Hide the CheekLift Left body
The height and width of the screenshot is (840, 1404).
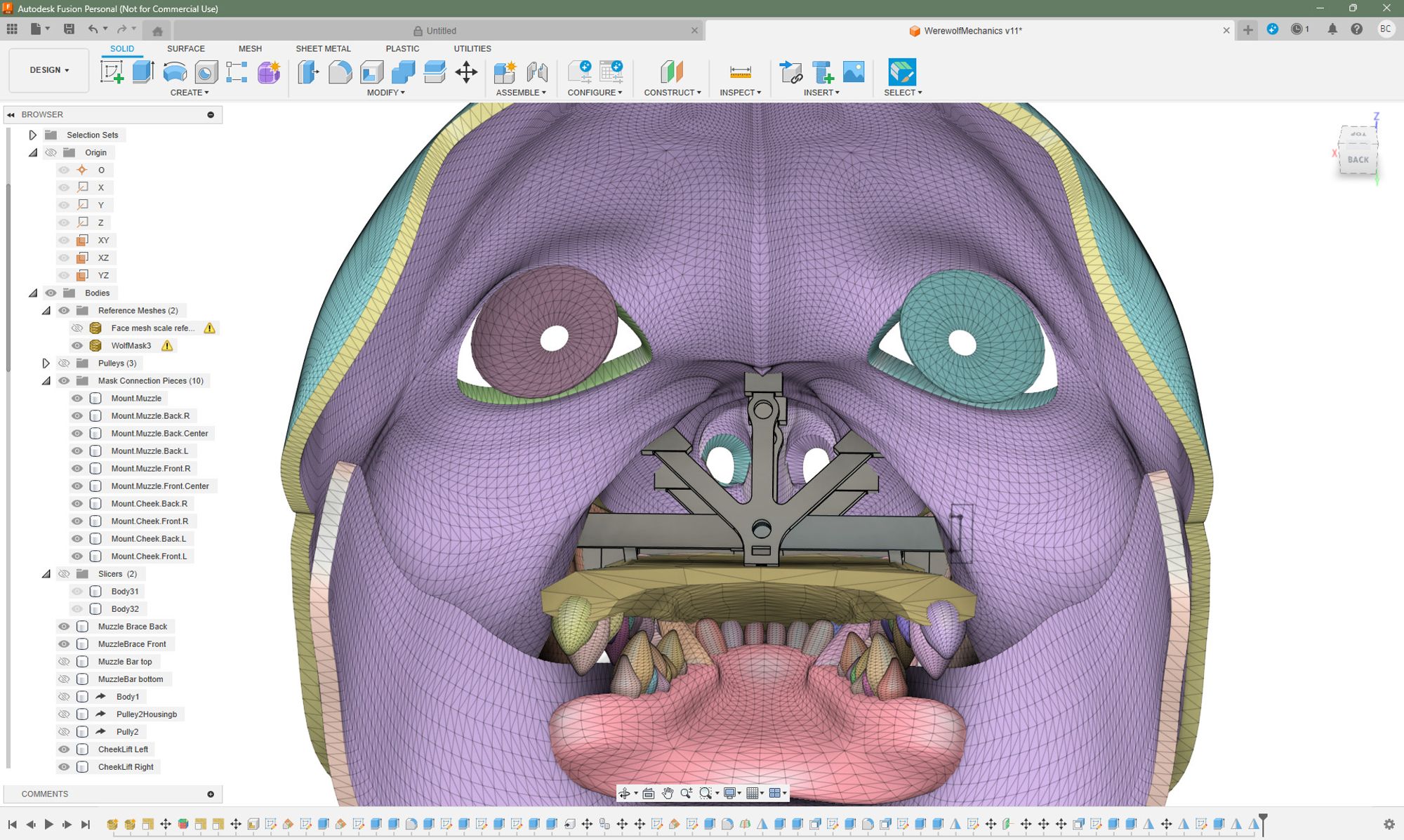(64, 749)
